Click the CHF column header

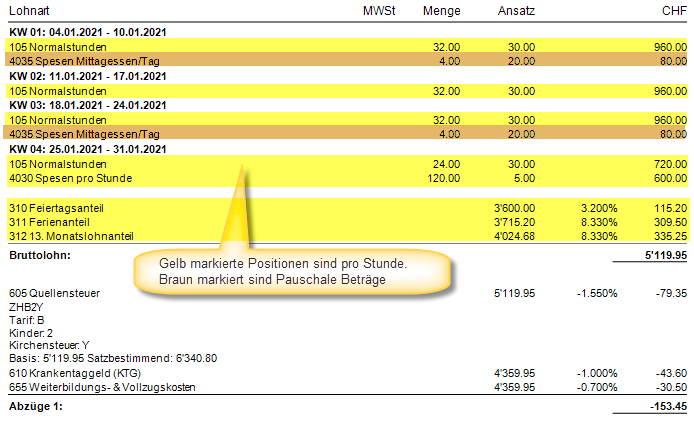coord(673,10)
